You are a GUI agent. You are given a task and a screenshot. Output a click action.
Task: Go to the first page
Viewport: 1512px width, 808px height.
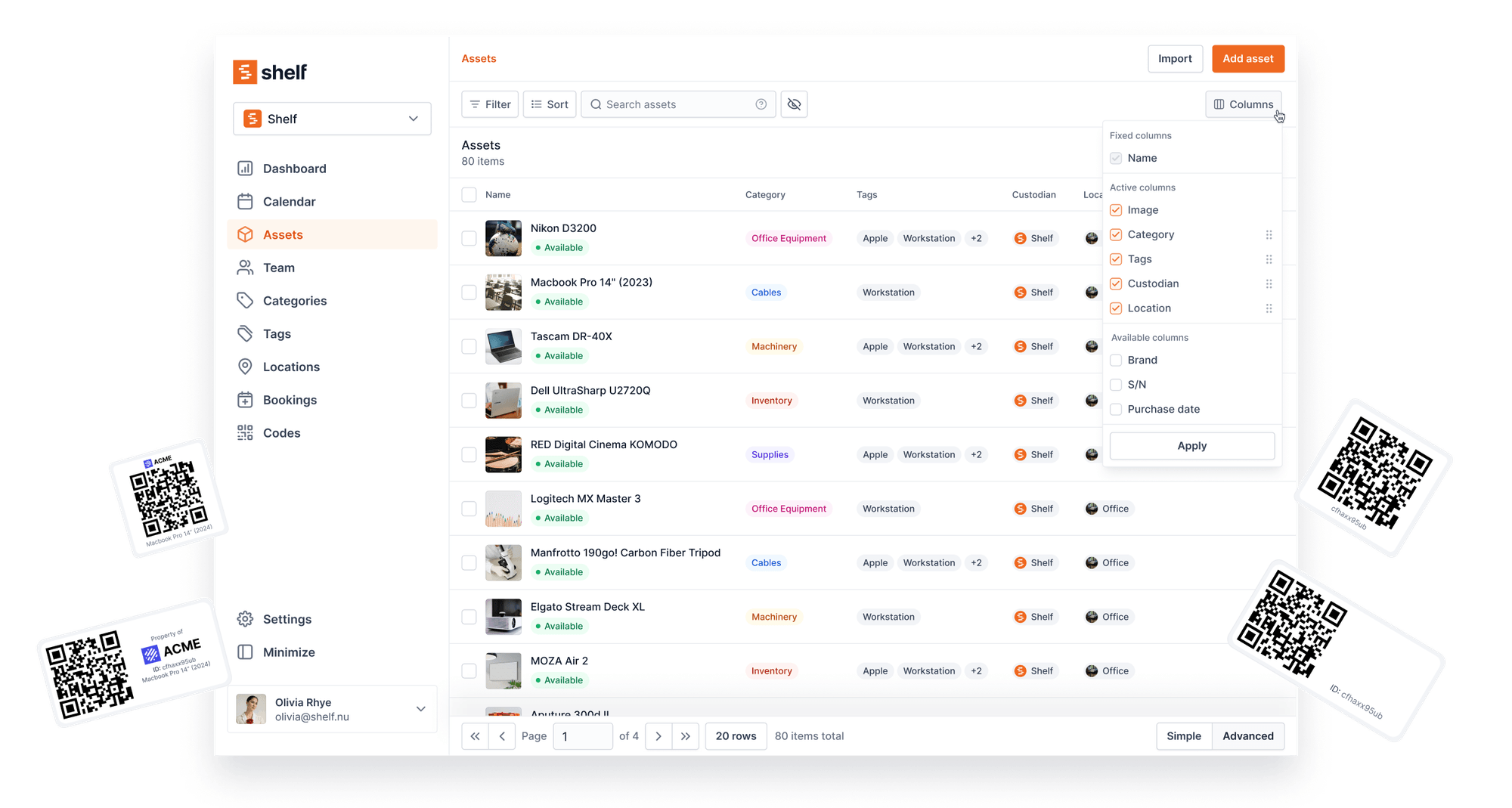tap(475, 736)
